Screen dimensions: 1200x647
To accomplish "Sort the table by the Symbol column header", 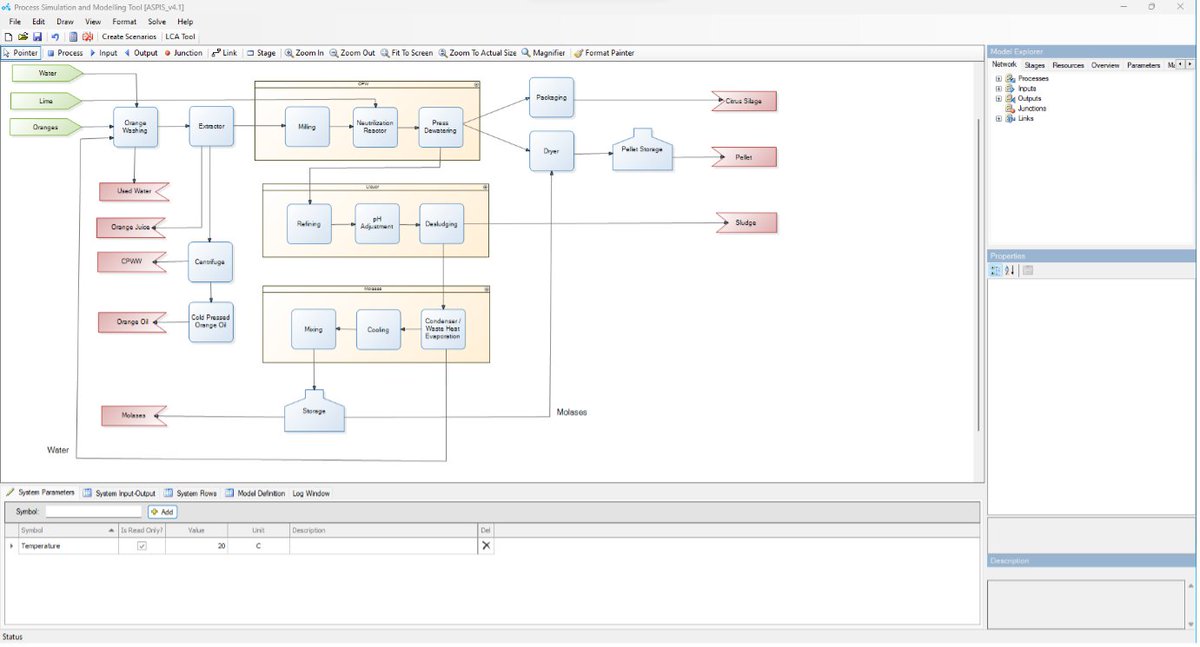I will click(x=67, y=530).
